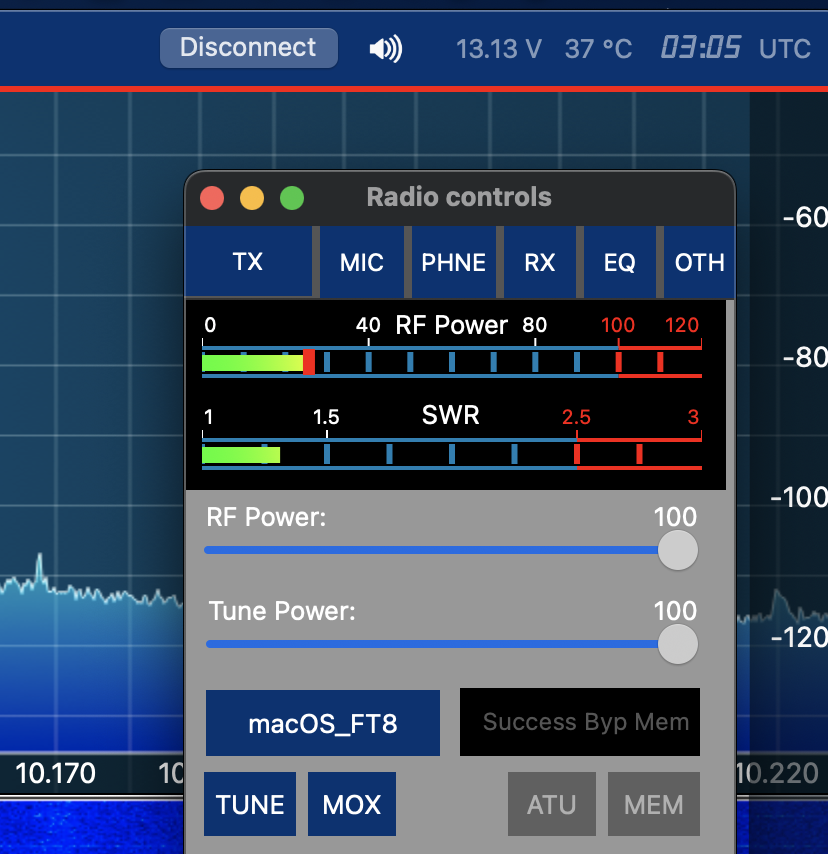This screenshot has height=854, width=828.
Task: Mute audio with the speaker icon
Action: point(386,49)
